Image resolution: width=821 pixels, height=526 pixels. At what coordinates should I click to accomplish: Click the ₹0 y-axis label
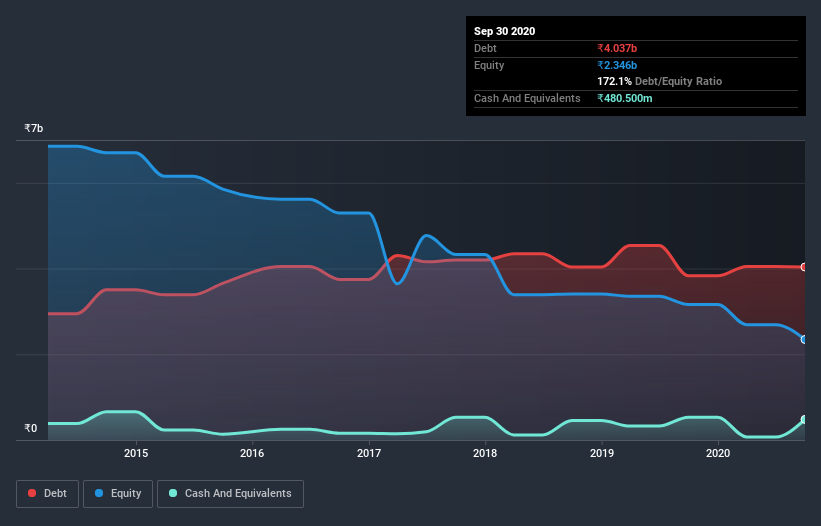tap(30, 428)
